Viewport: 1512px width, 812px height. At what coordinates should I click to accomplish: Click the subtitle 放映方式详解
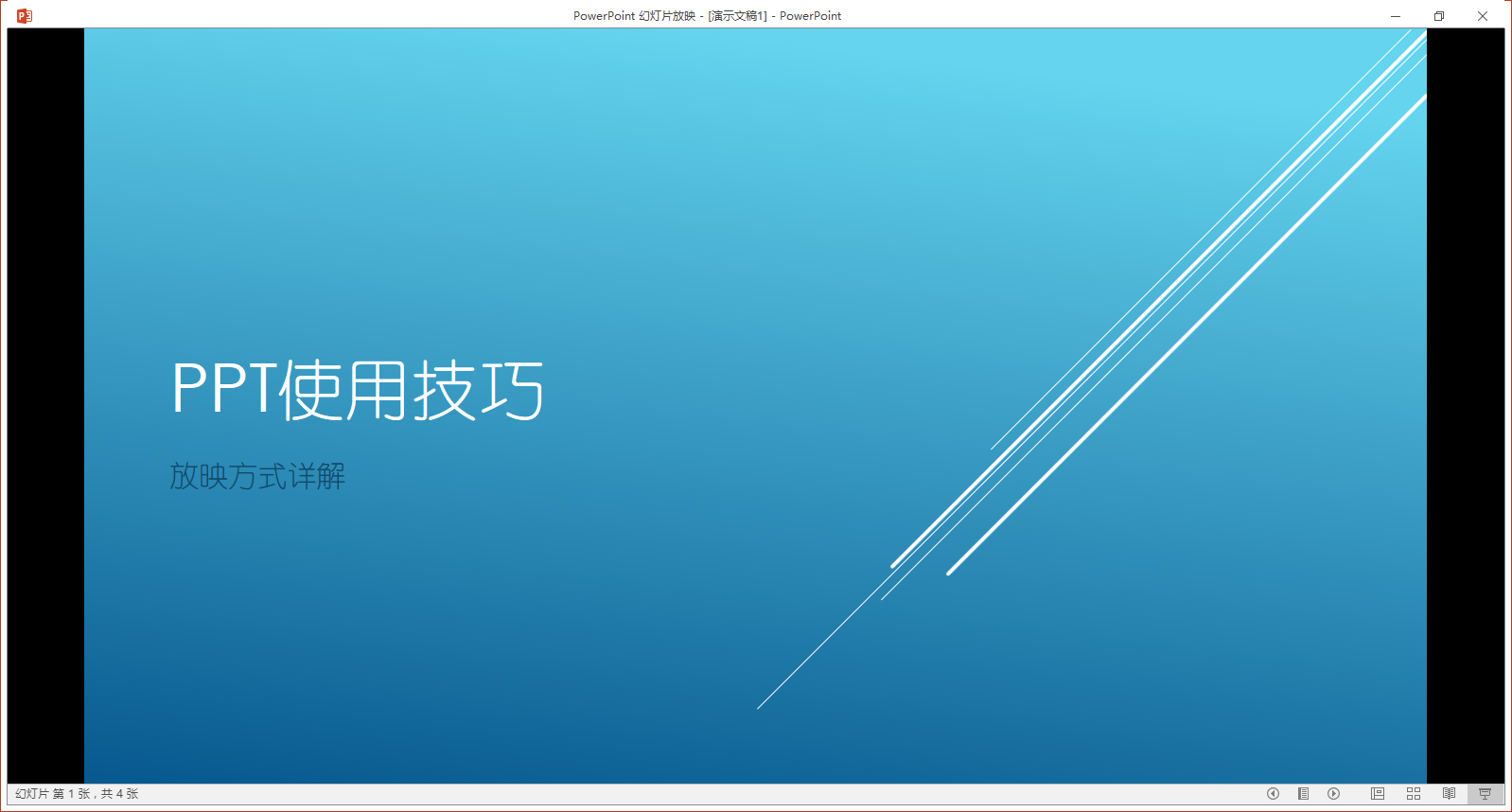(257, 476)
